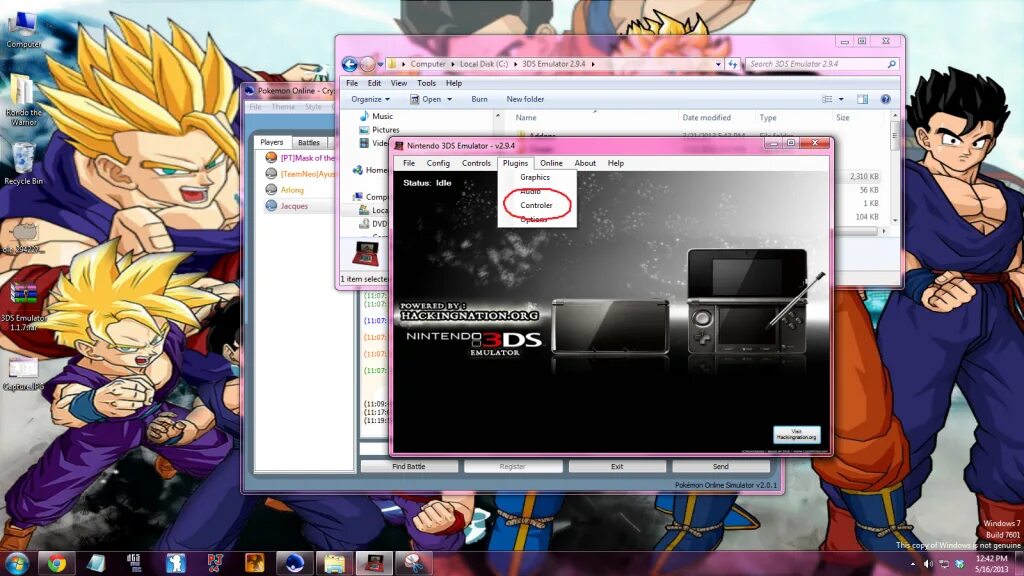Open emulator Controls menu

[x=476, y=163]
